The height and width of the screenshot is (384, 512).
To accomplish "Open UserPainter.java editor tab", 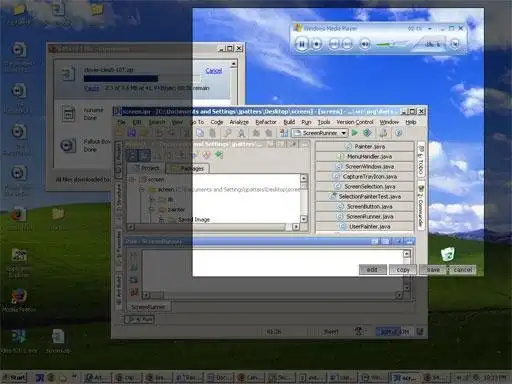I will (x=365, y=226).
